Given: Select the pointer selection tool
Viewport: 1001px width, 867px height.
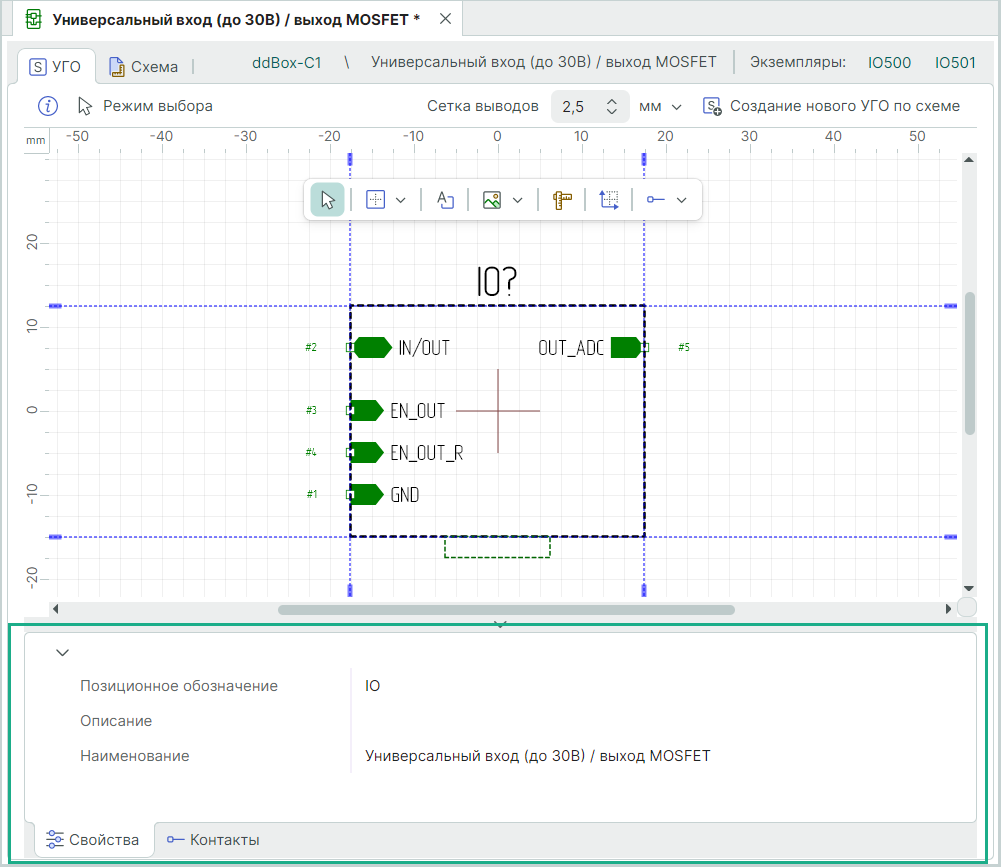Looking at the screenshot, I should pos(327,200).
